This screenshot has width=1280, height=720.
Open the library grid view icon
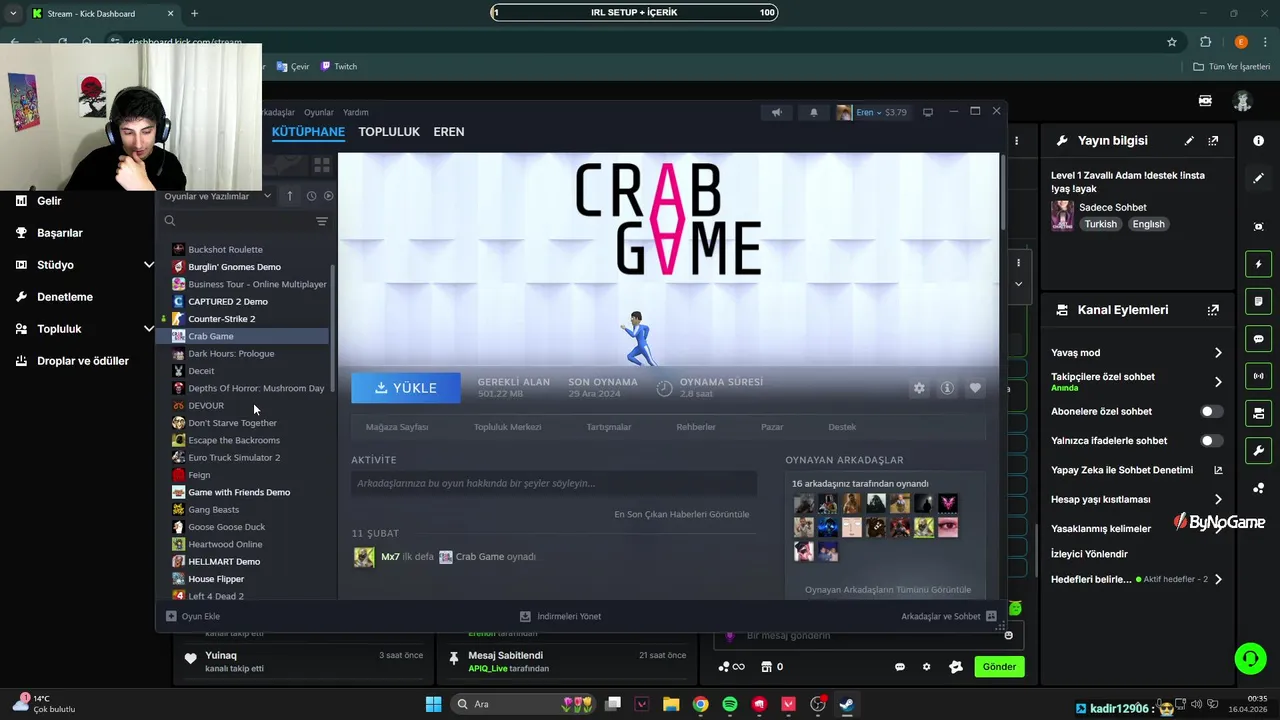point(322,164)
